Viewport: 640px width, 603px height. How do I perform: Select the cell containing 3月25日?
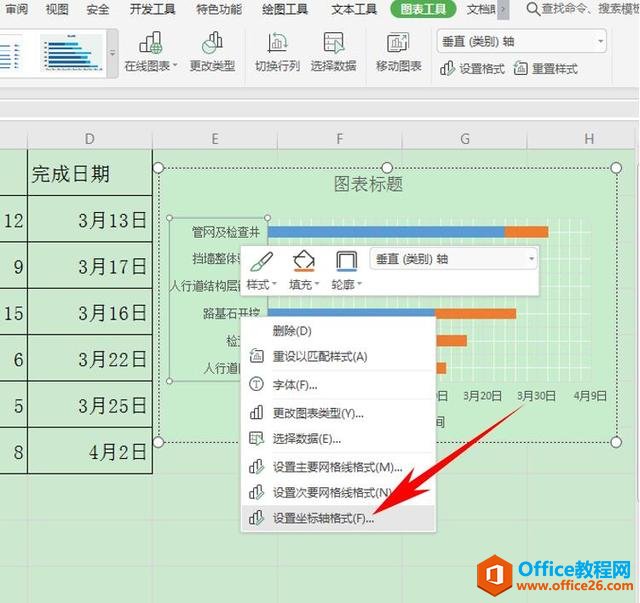point(90,405)
